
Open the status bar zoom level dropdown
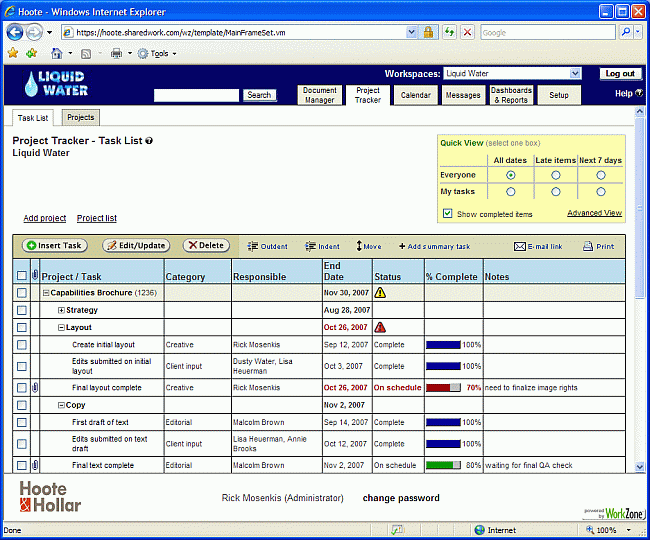point(629,530)
